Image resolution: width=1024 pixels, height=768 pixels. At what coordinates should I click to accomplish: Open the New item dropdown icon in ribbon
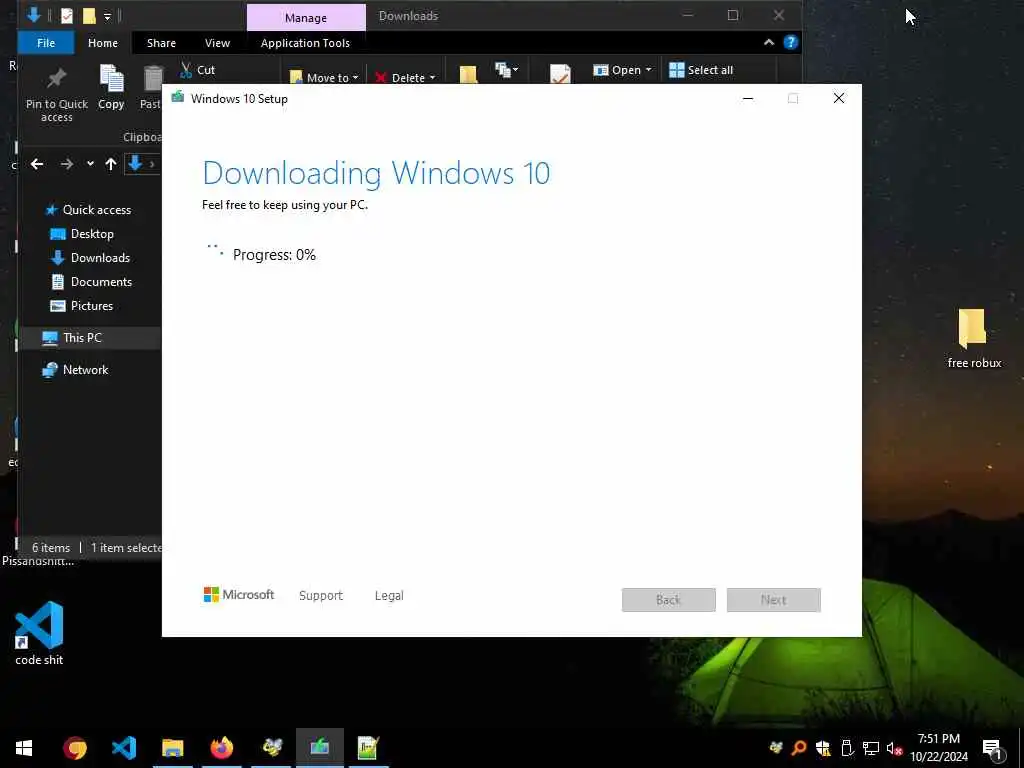click(506, 69)
